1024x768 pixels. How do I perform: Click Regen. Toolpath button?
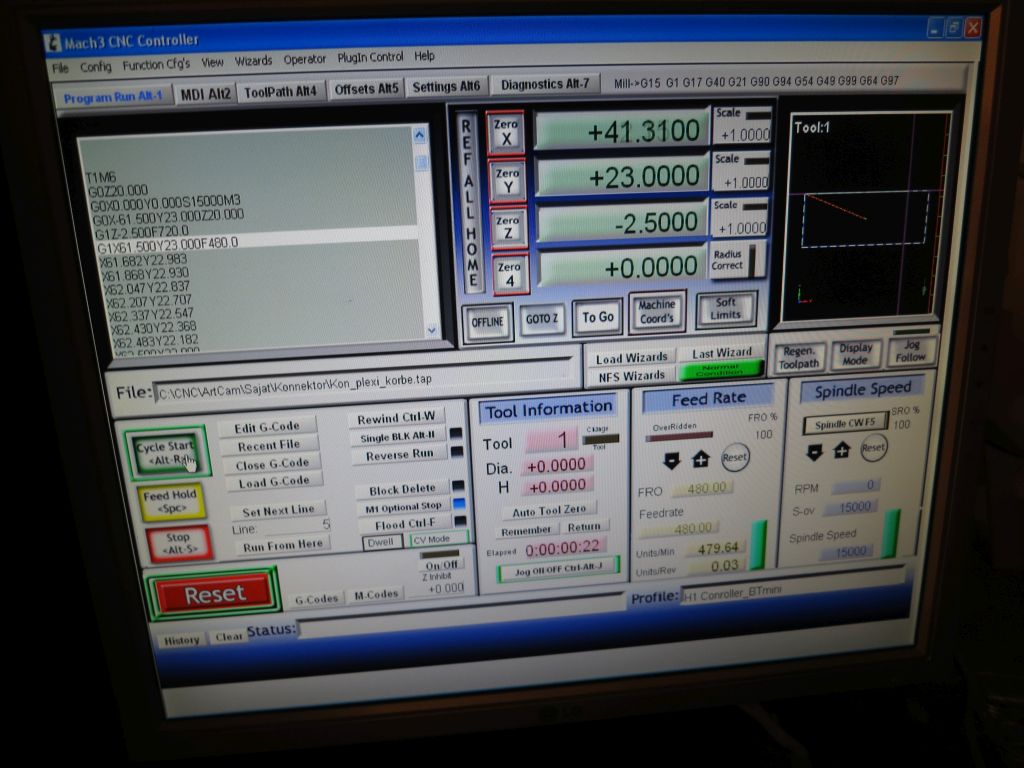[798, 357]
